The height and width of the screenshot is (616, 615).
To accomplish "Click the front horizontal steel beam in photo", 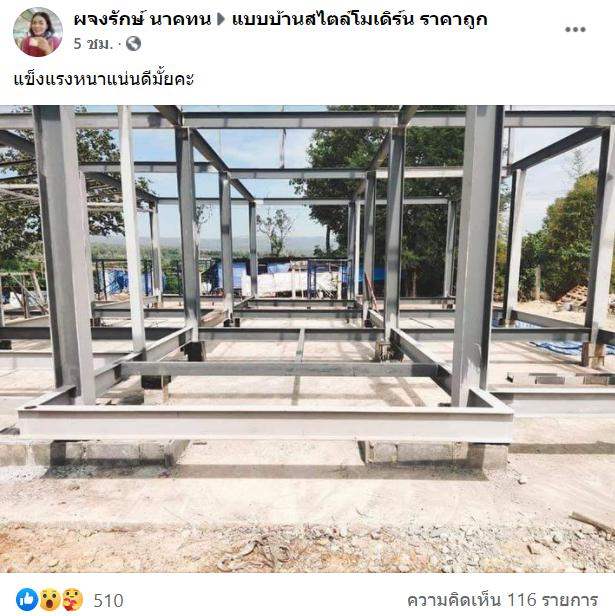I will (266, 424).
